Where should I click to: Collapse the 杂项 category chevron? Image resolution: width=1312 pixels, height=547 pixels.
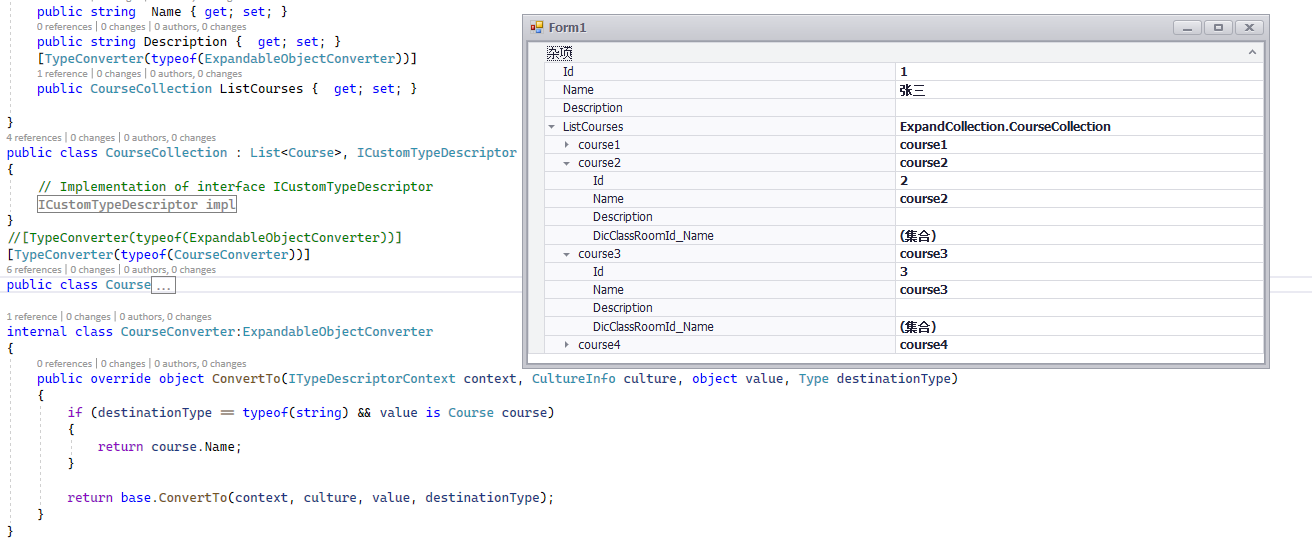(x=1251, y=53)
